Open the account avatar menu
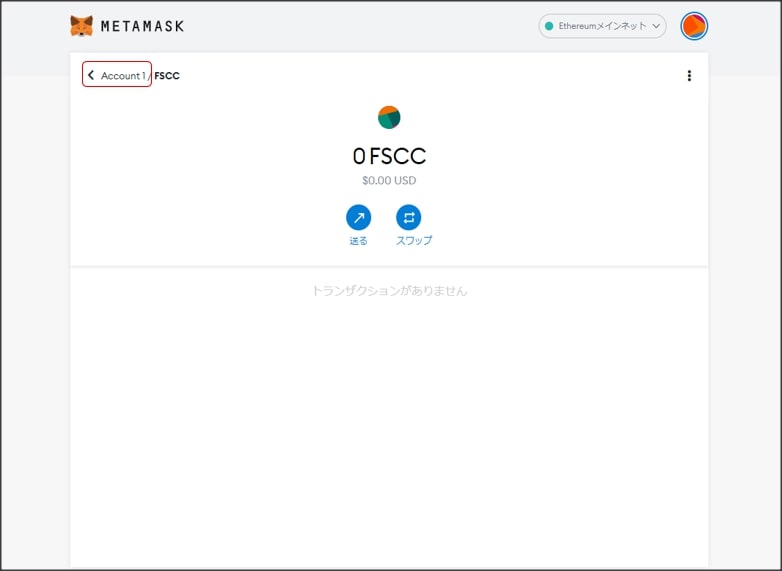This screenshot has width=782, height=571. click(693, 26)
